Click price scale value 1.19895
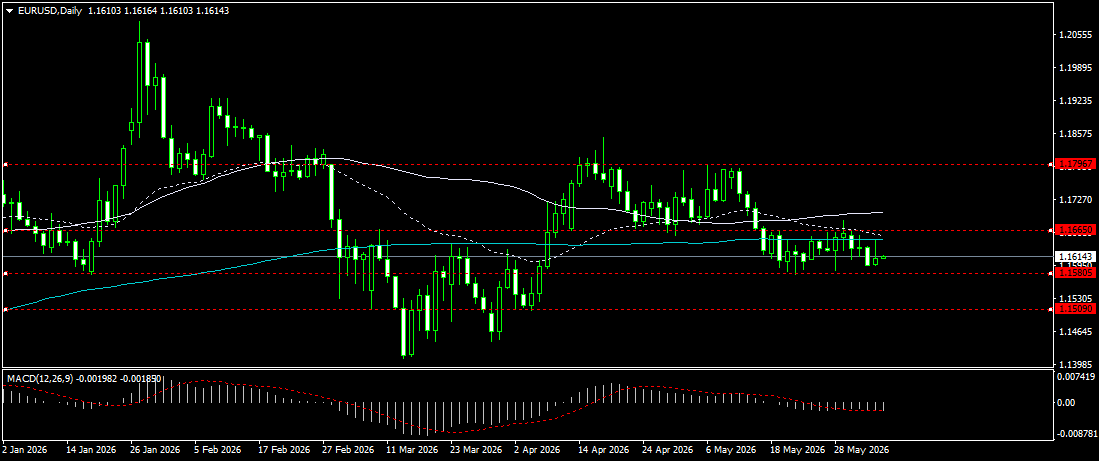This screenshot has width=1099, height=461. pyautogui.click(x=1074, y=68)
